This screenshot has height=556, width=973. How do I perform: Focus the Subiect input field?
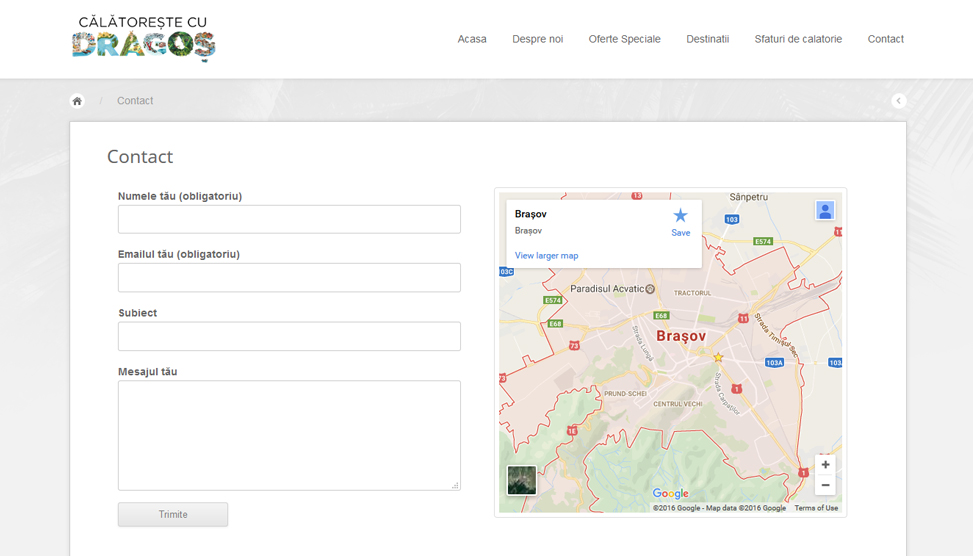tap(289, 336)
